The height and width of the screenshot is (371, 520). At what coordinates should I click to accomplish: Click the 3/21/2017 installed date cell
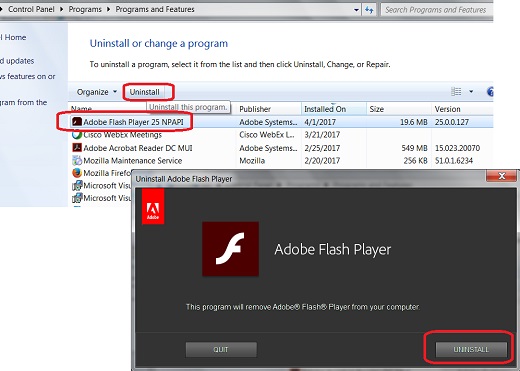point(322,135)
